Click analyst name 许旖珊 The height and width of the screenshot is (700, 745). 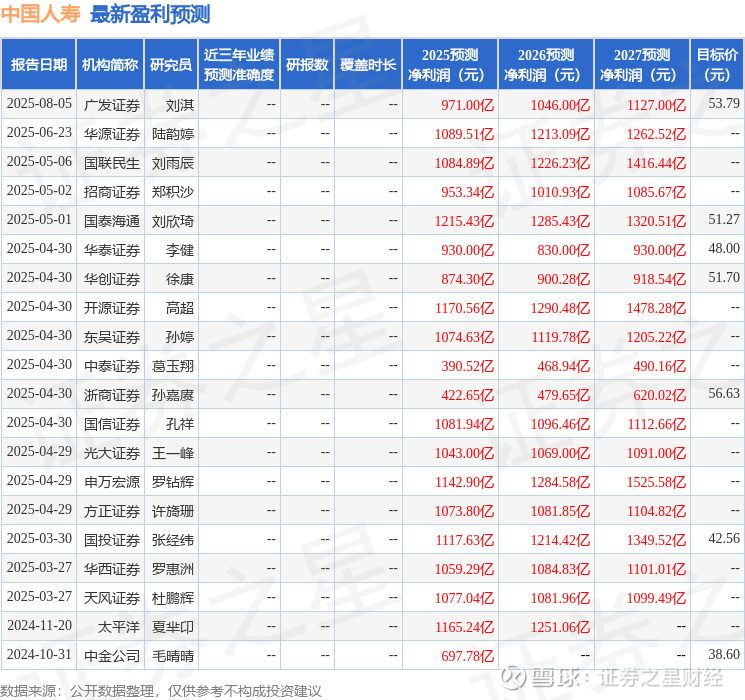click(173, 511)
